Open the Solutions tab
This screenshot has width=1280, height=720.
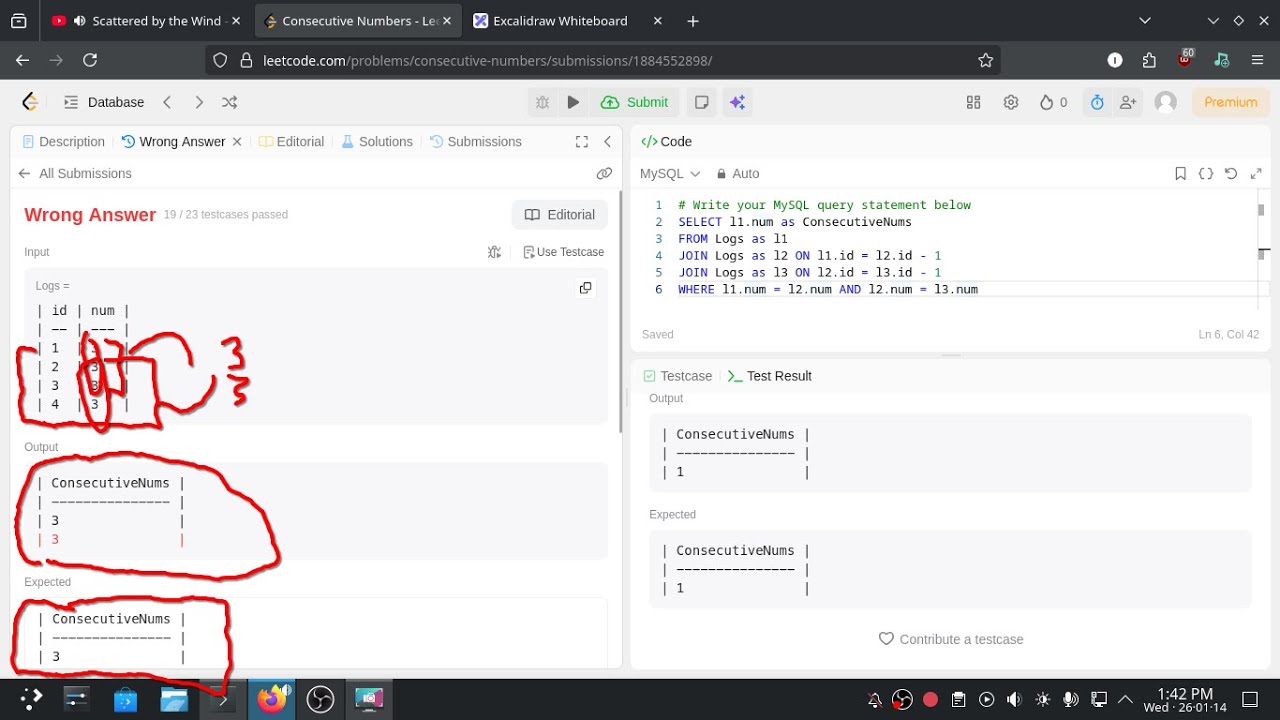(377, 142)
